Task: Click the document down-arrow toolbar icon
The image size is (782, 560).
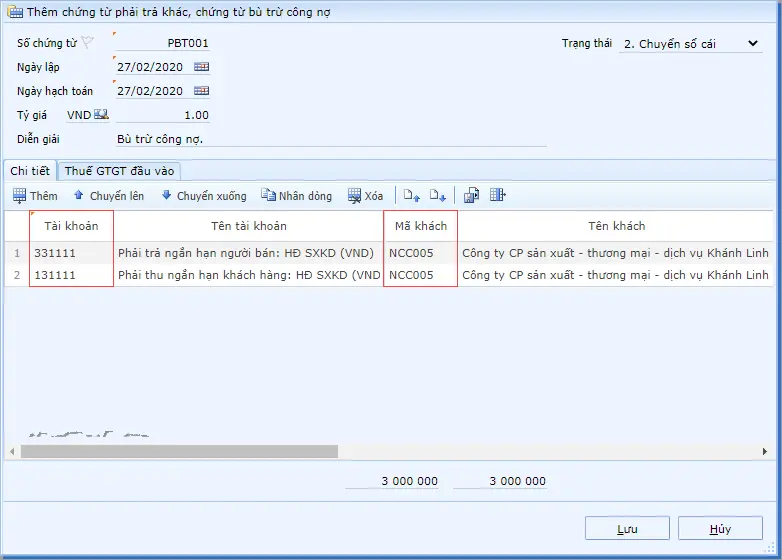Action: 437,195
